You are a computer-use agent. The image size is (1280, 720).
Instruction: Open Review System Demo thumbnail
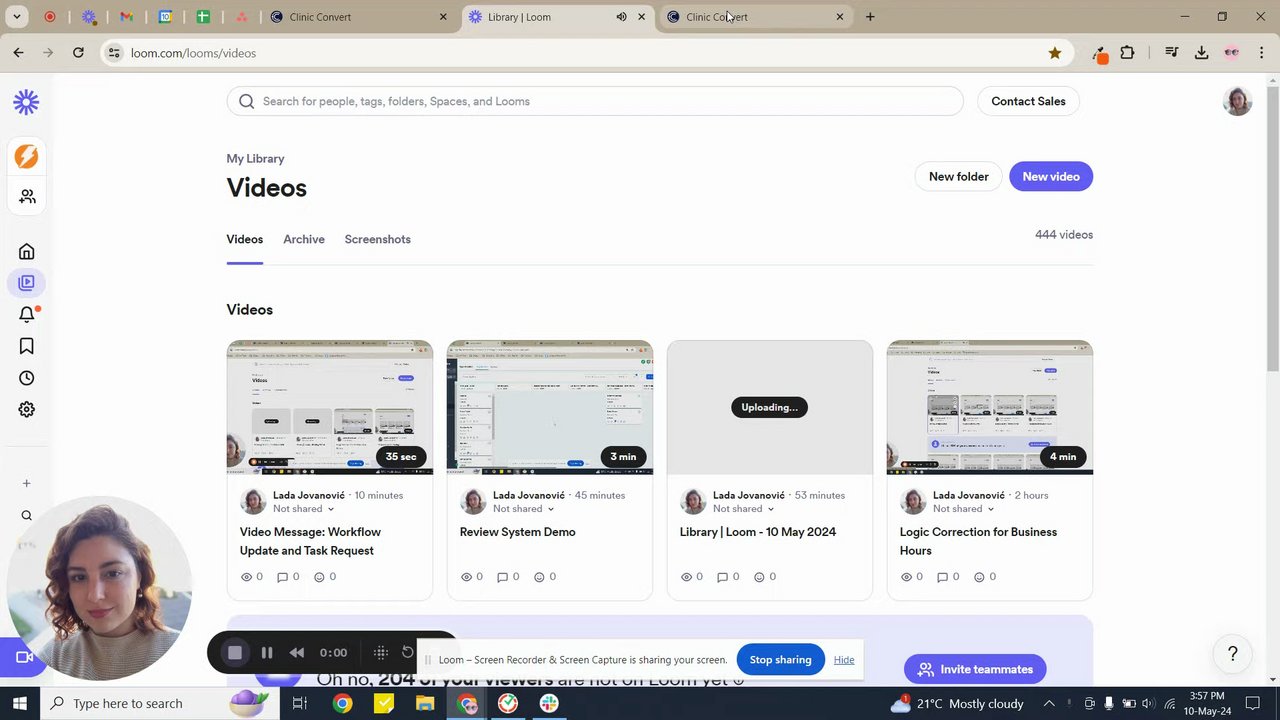pyautogui.click(x=550, y=407)
